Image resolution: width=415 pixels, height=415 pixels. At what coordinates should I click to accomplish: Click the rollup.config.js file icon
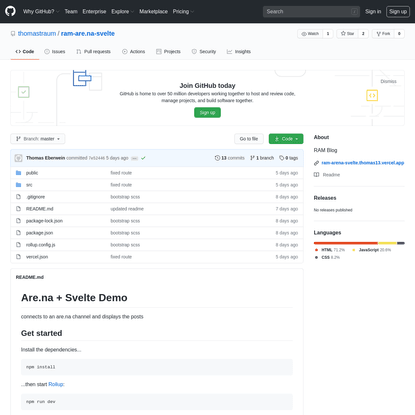pos(19,245)
